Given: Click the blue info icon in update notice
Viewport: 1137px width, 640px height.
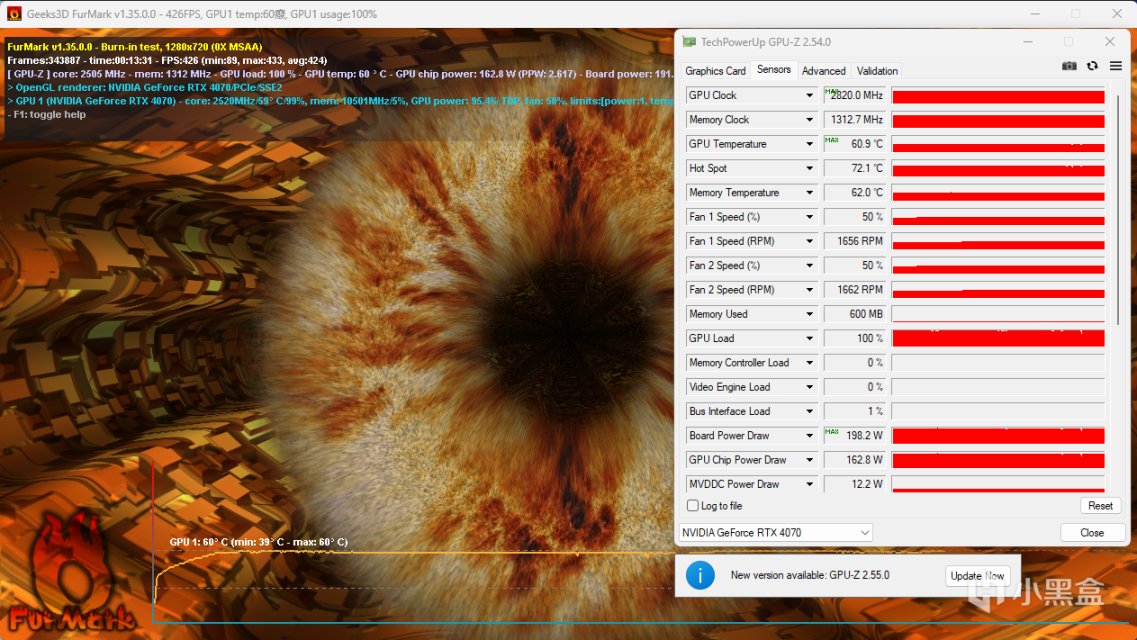Looking at the screenshot, I should click(700, 575).
